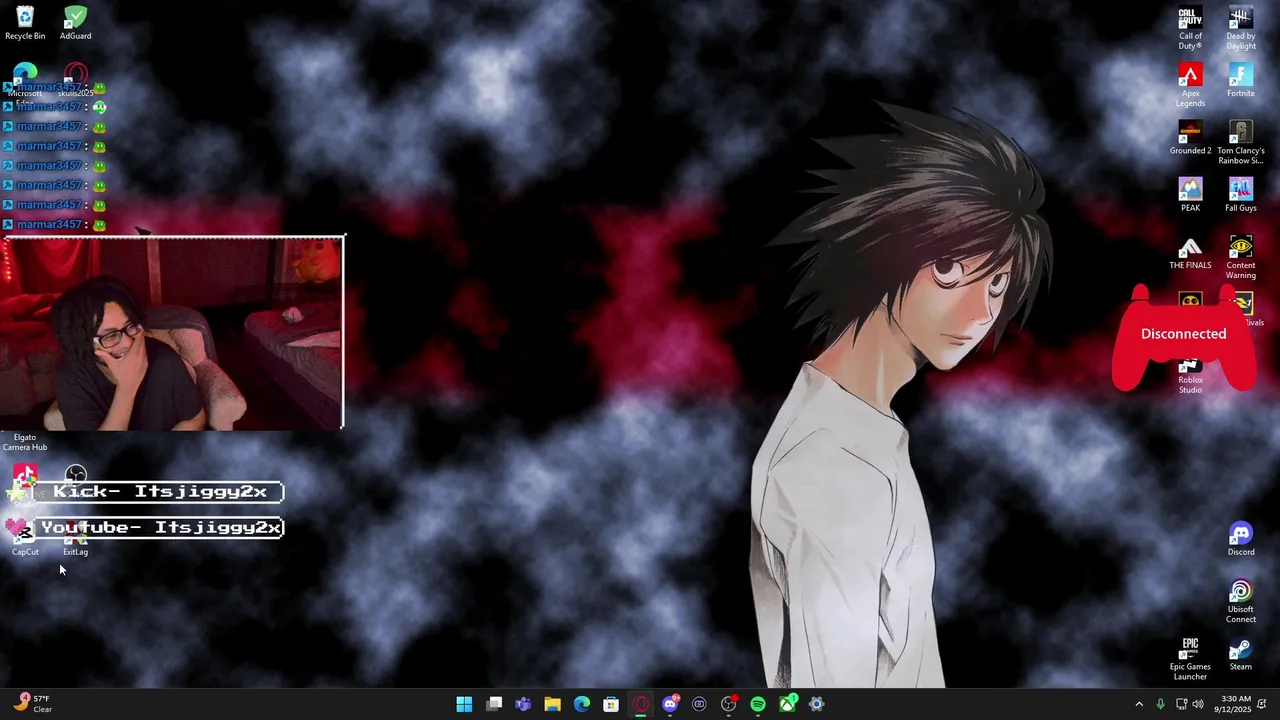Open Spotify from the taskbar

point(758,704)
